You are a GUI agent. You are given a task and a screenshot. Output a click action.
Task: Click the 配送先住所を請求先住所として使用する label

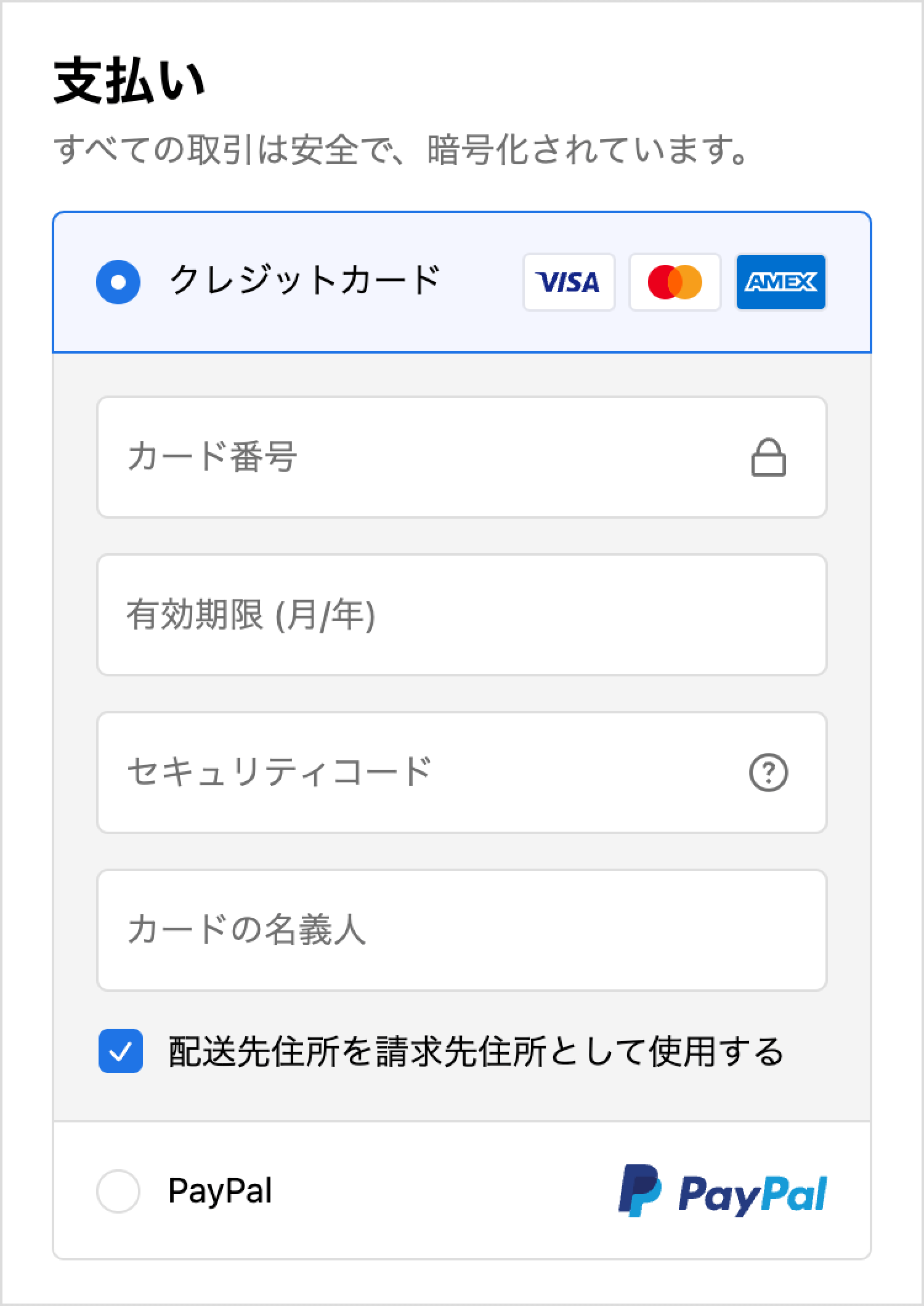(476, 1052)
